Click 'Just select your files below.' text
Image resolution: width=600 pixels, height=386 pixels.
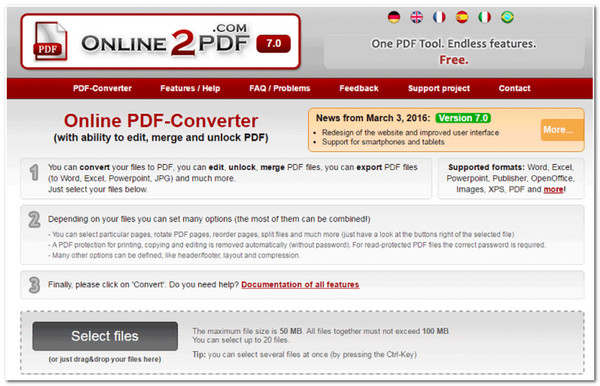(98, 189)
